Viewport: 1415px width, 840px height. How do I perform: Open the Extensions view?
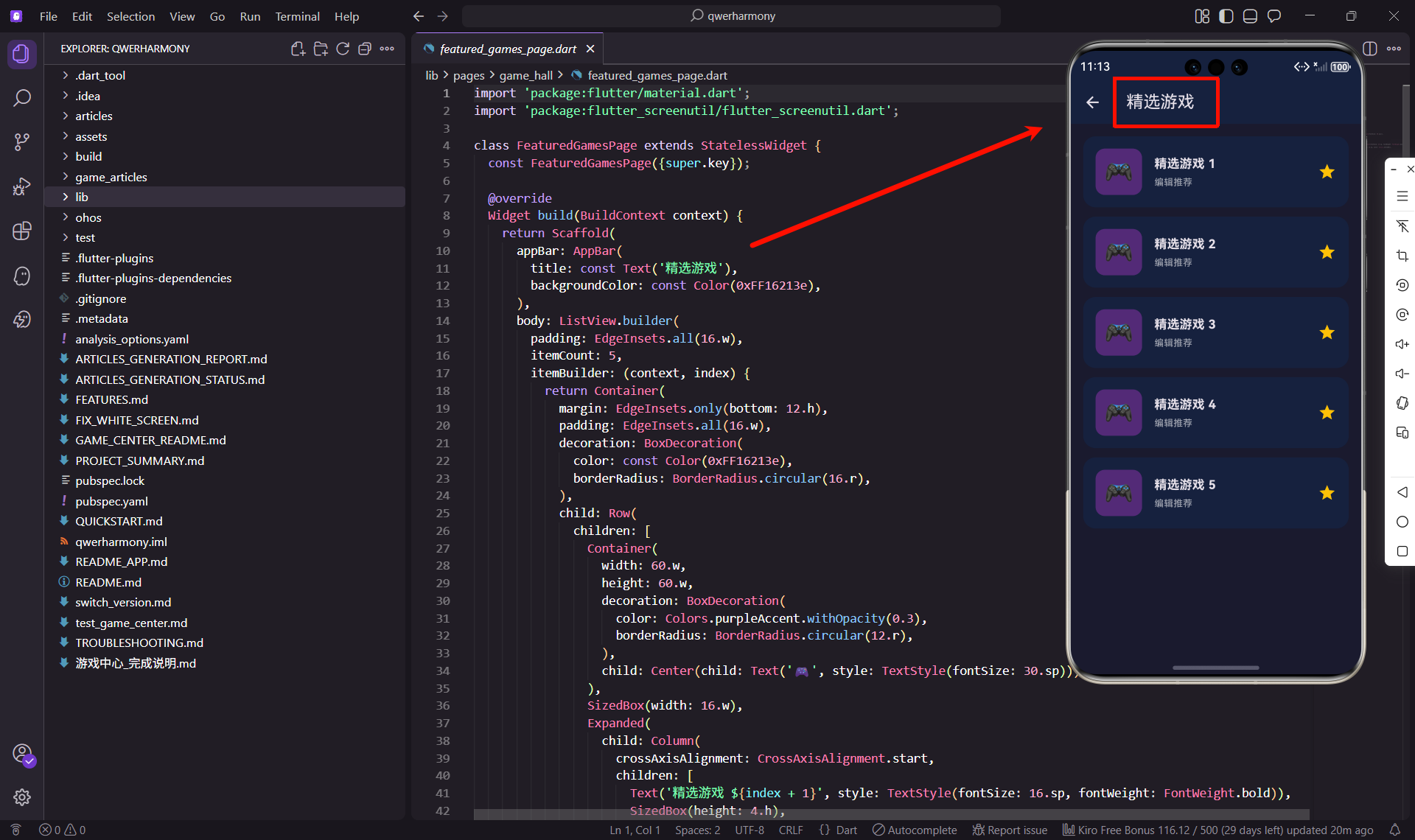pyautogui.click(x=22, y=231)
